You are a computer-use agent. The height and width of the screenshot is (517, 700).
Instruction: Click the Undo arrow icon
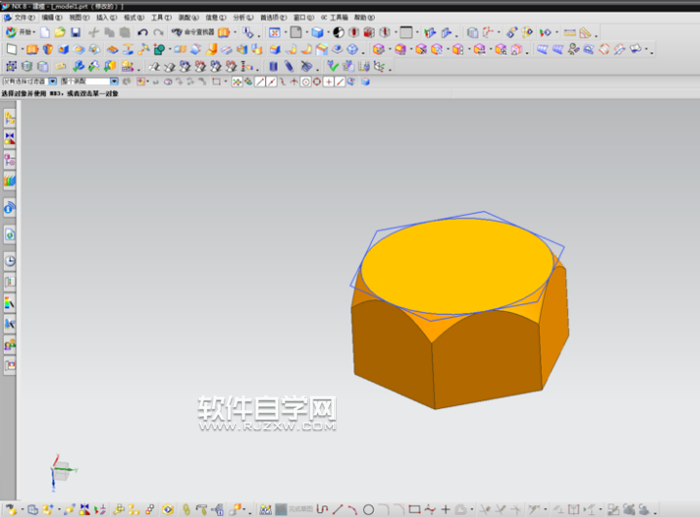tap(143, 33)
